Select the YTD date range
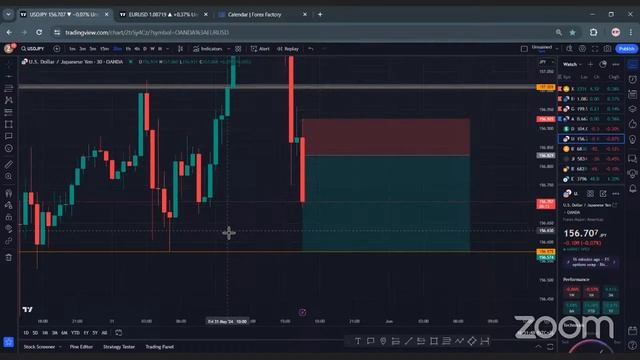Viewport: 640px width, 360px height. pos(75,333)
